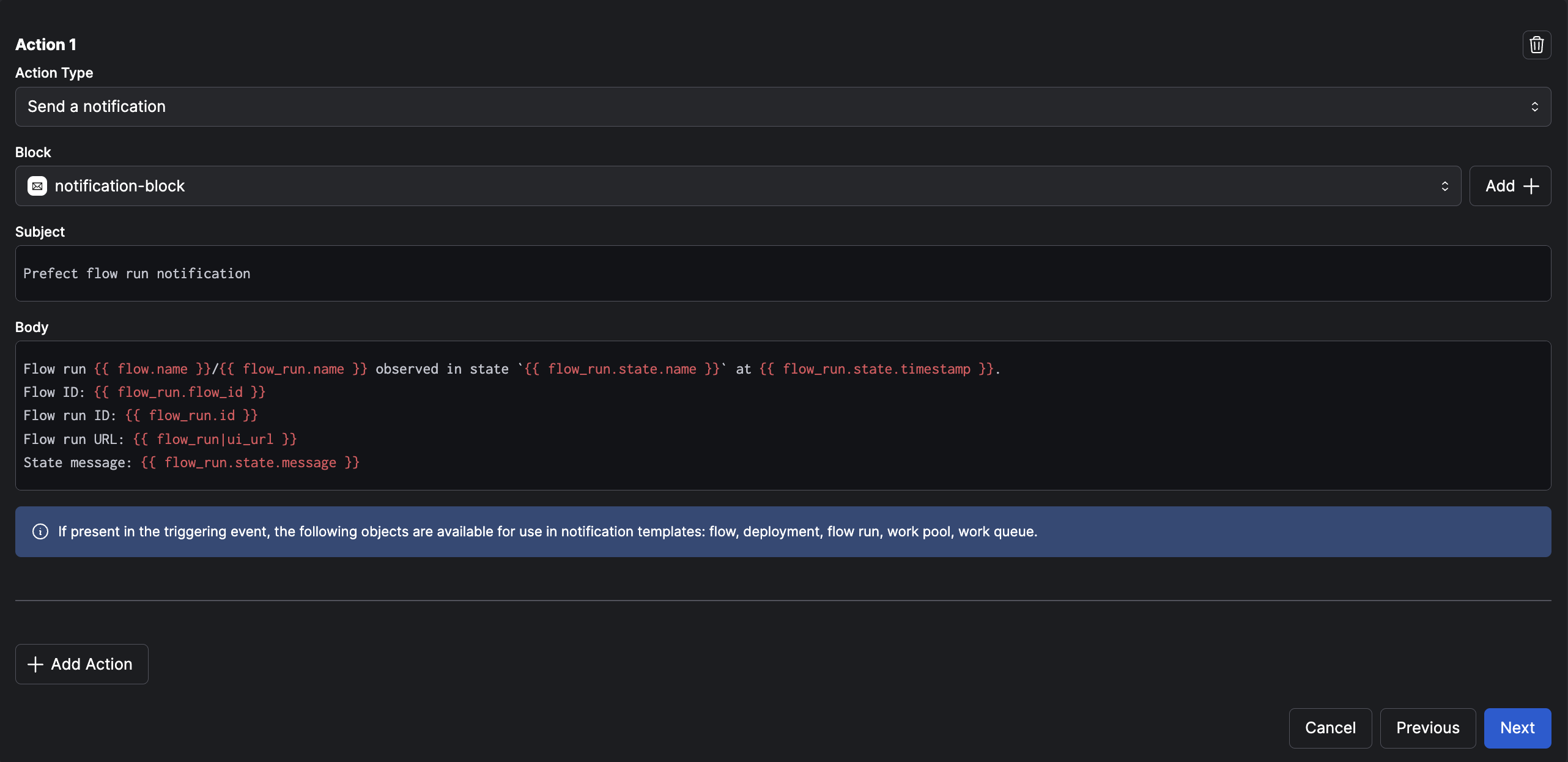The height and width of the screenshot is (762, 1568).
Task: Click the 'Flow ID' line in Body
Action: point(144,392)
